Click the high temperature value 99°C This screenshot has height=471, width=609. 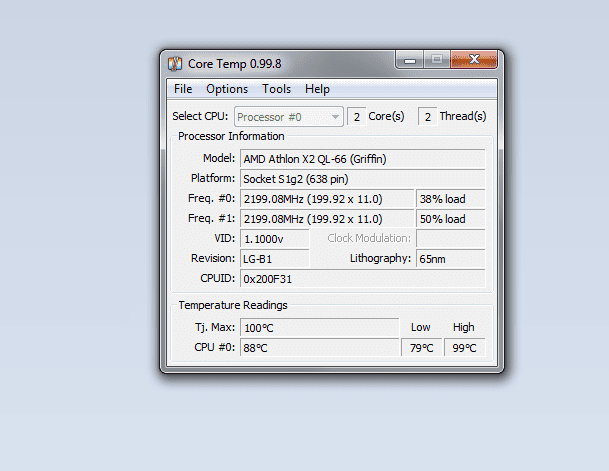464,348
